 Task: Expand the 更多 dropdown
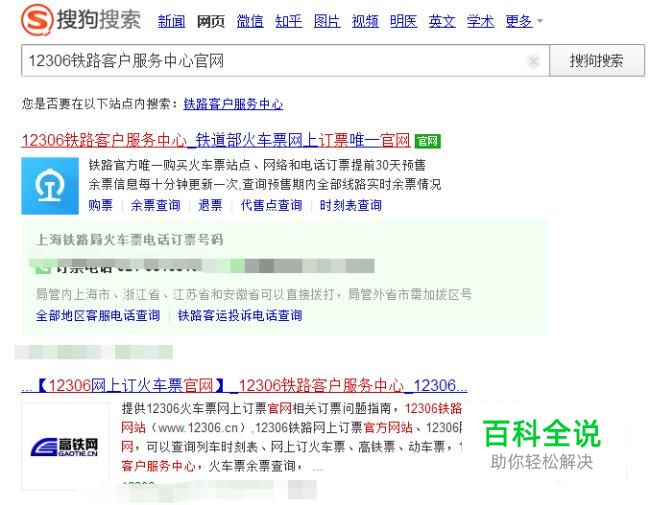click(x=524, y=21)
